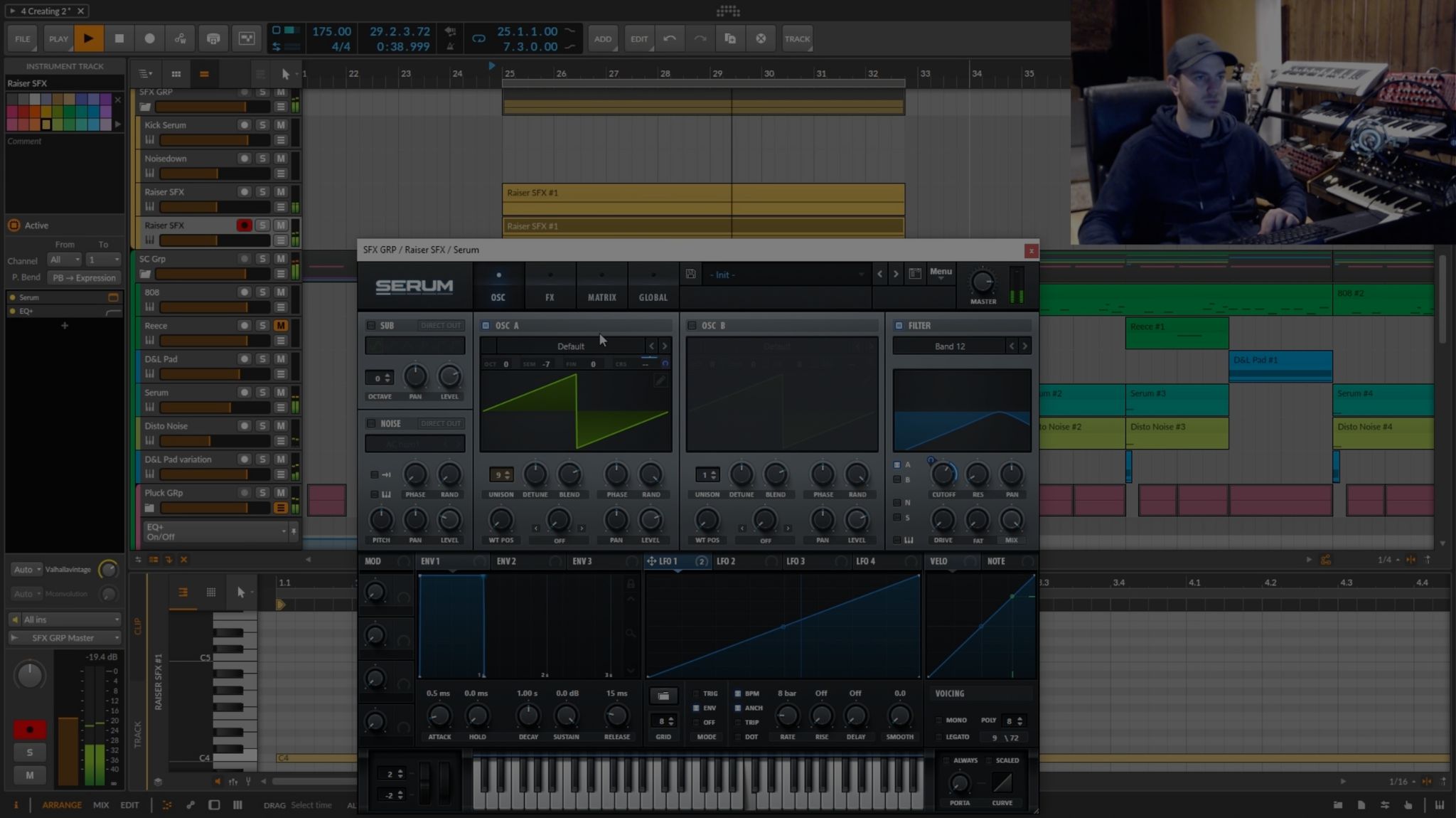
Task: Undo the last action in the toolbar
Action: pos(670,38)
